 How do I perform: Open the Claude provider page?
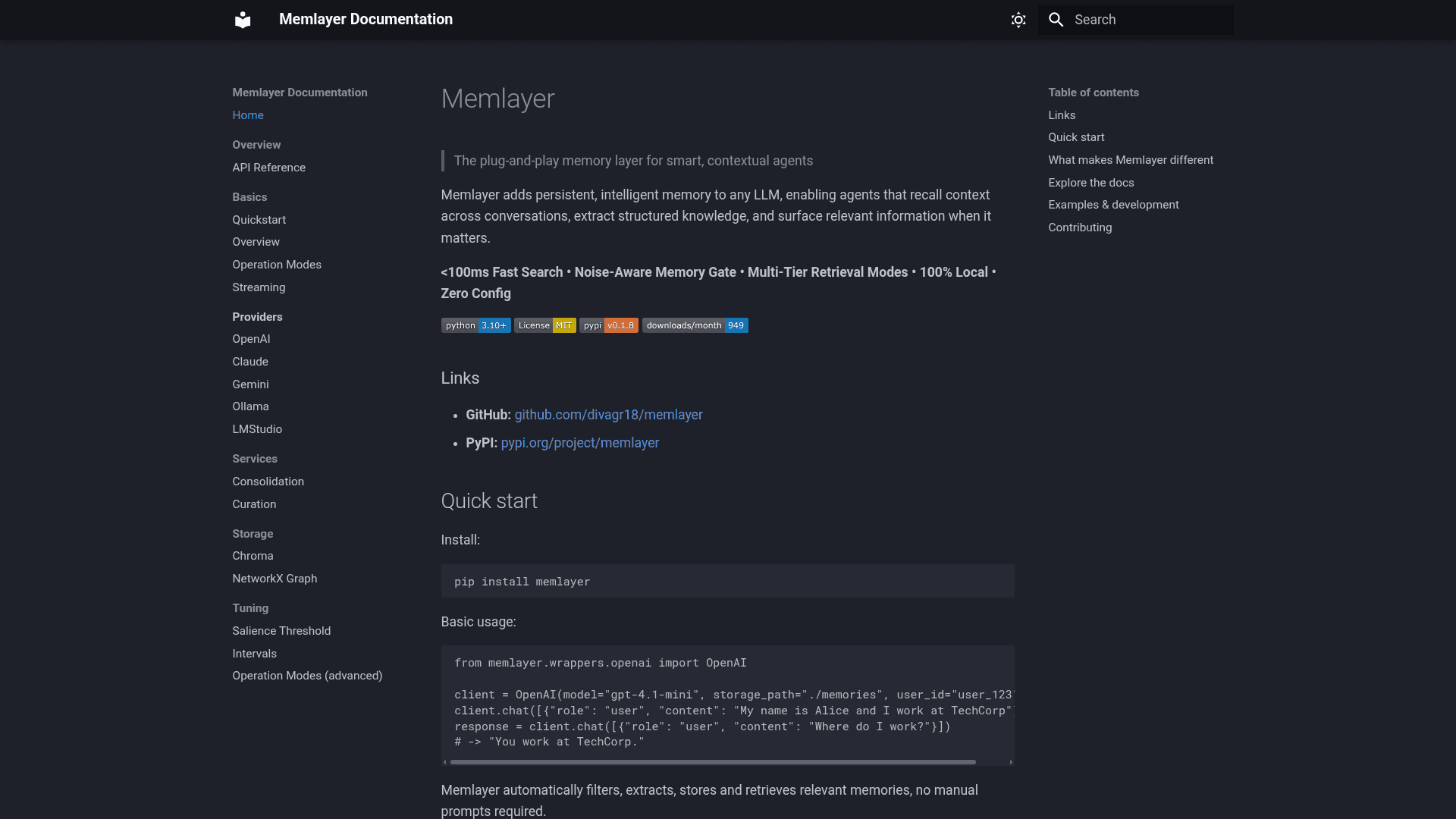click(x=250, y=362)
